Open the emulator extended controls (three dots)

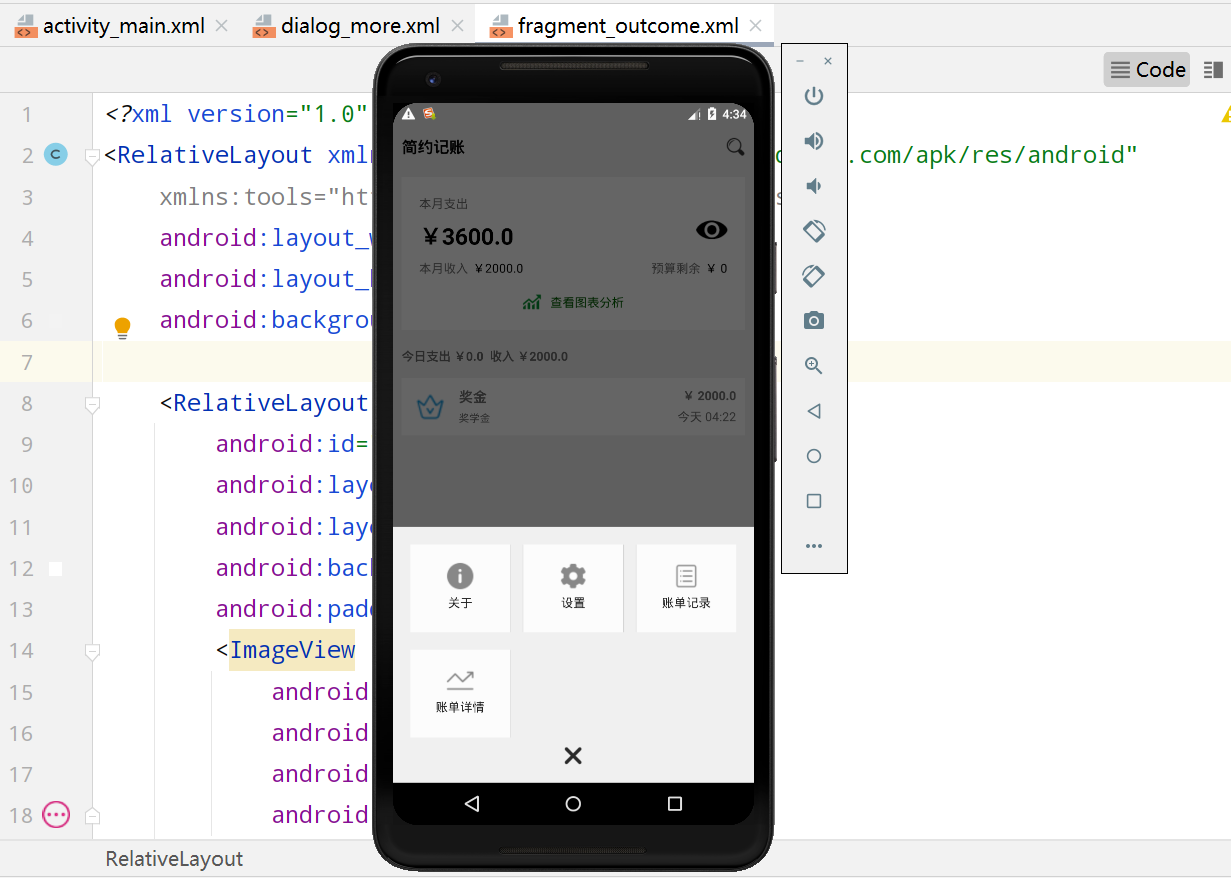[814, 546]
